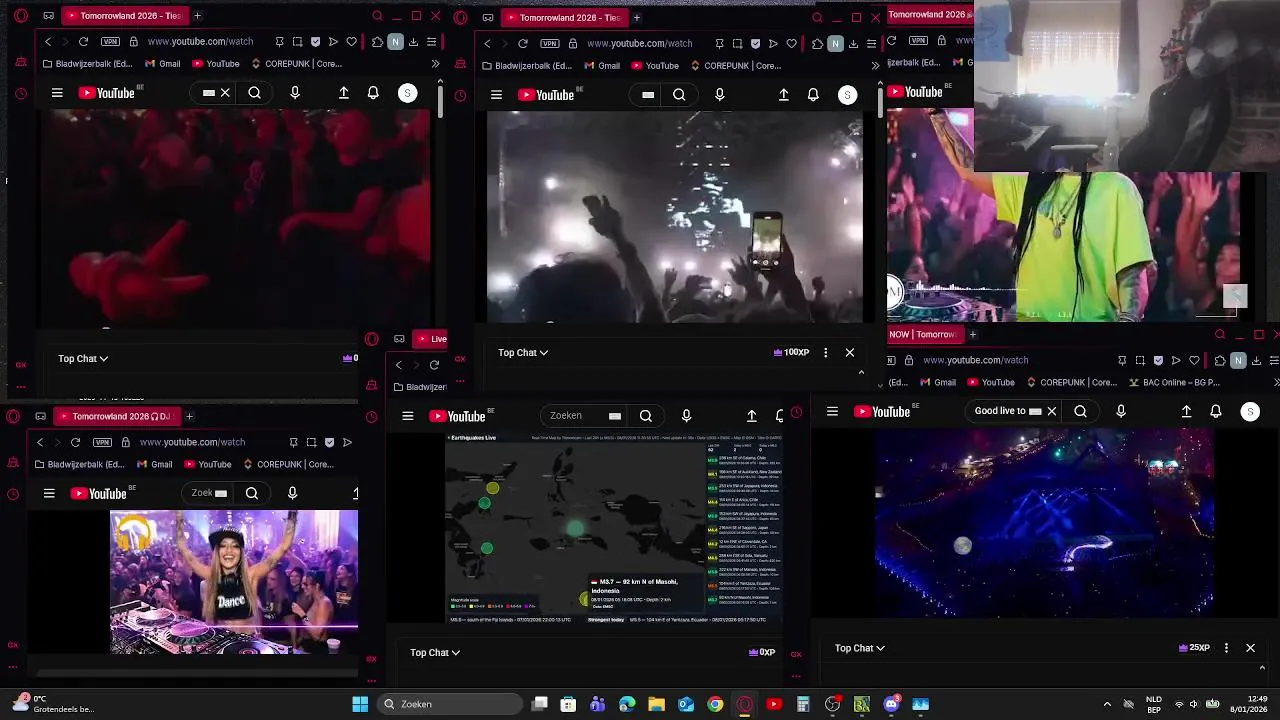Reload page in bottom-left Opera window
This screenshot has width=1280, height=720.
click(75, 442)
